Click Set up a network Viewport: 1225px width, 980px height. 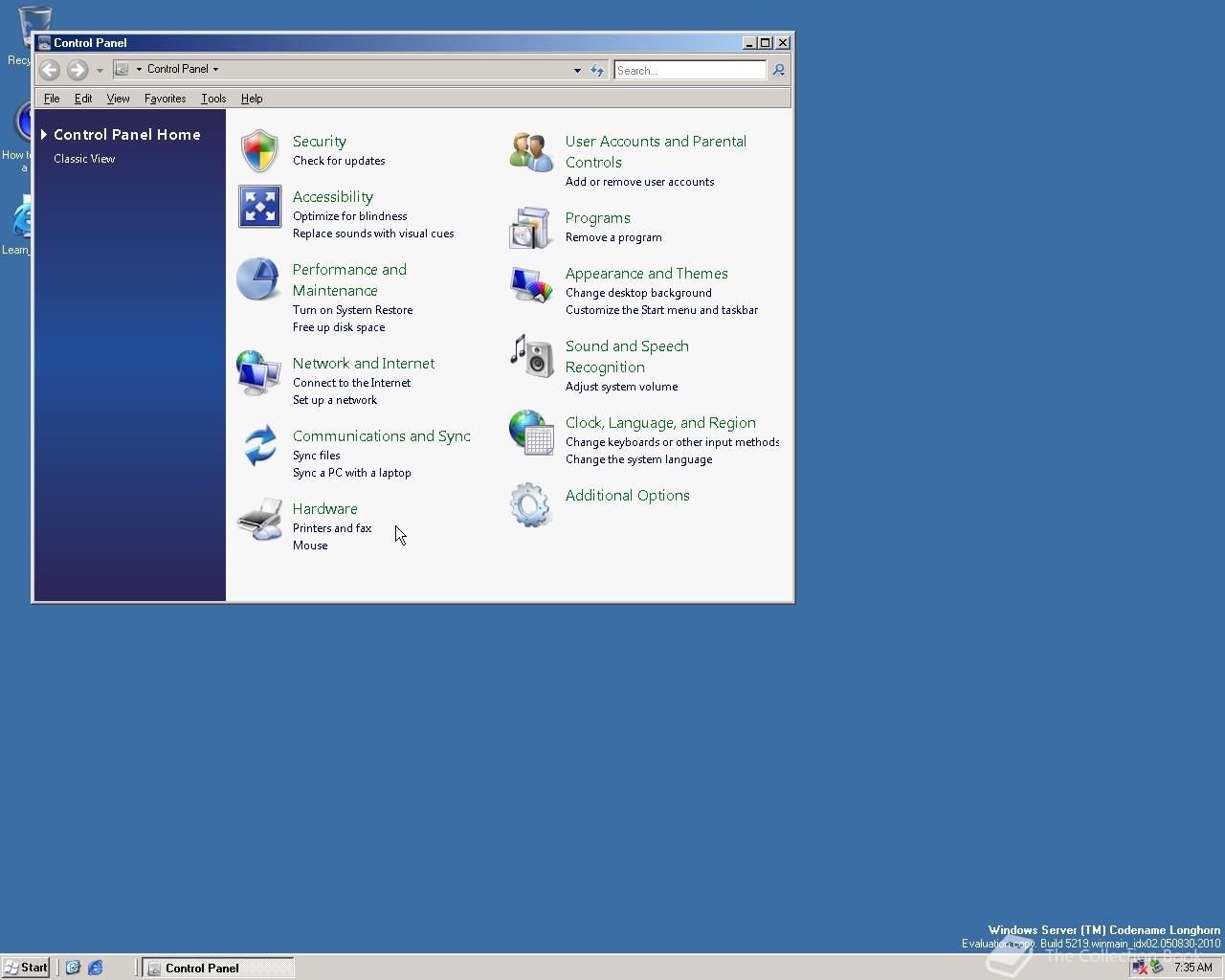point(335,400)
